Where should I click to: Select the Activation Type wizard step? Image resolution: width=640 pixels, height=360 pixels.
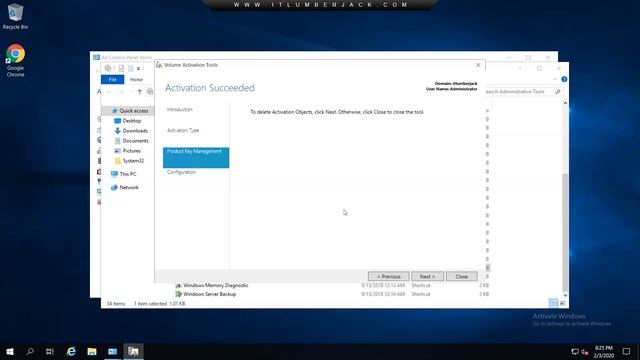click(183, 130)
